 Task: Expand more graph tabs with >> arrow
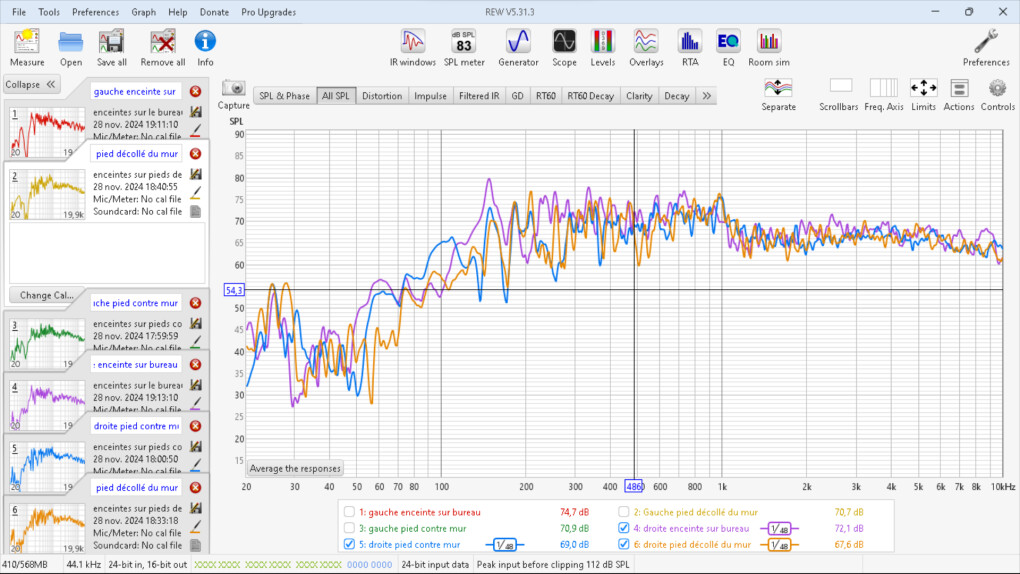tap(706, 96)
